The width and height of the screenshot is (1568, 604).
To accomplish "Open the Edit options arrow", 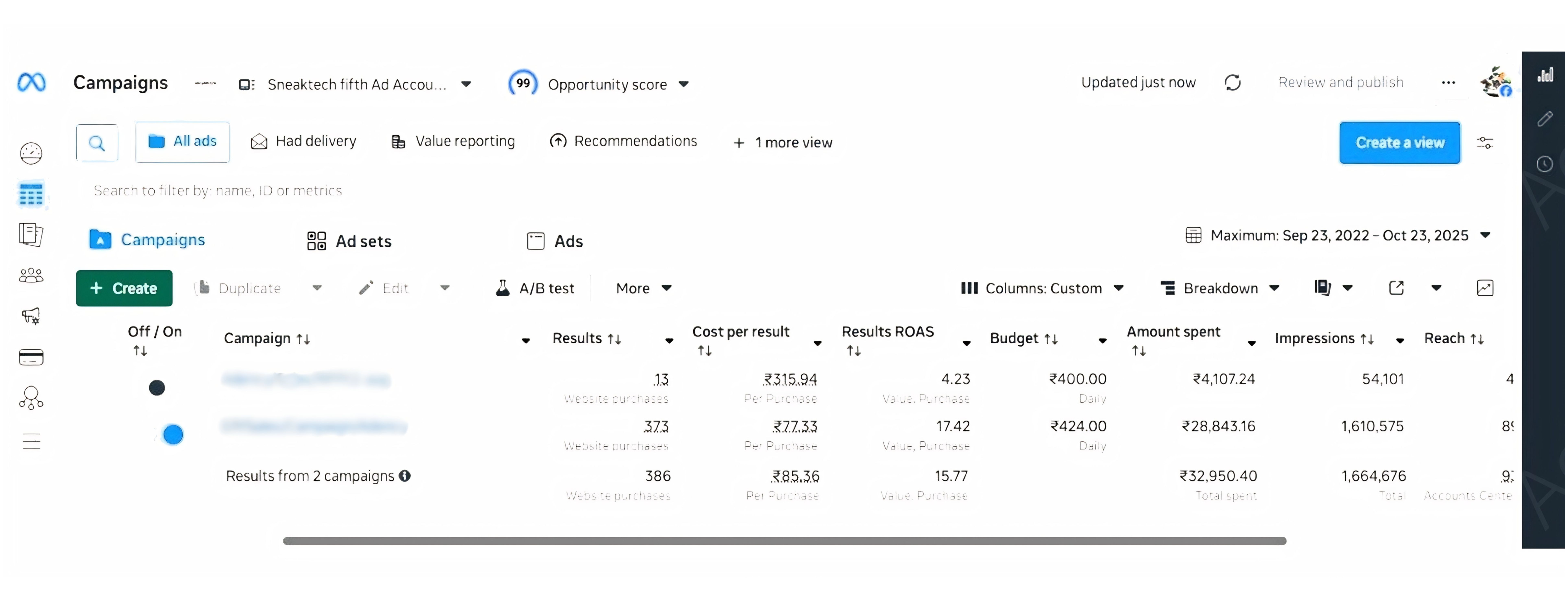I will [x=445, y=288].
